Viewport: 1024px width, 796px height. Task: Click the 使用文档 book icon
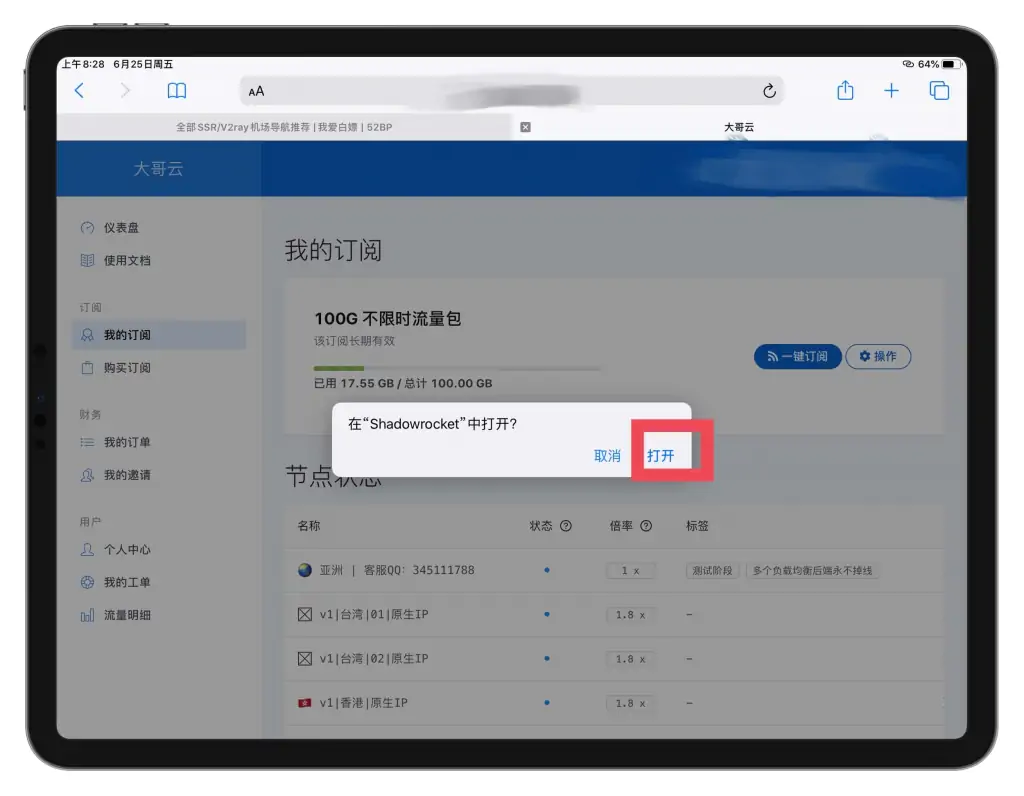coord(87,261)
